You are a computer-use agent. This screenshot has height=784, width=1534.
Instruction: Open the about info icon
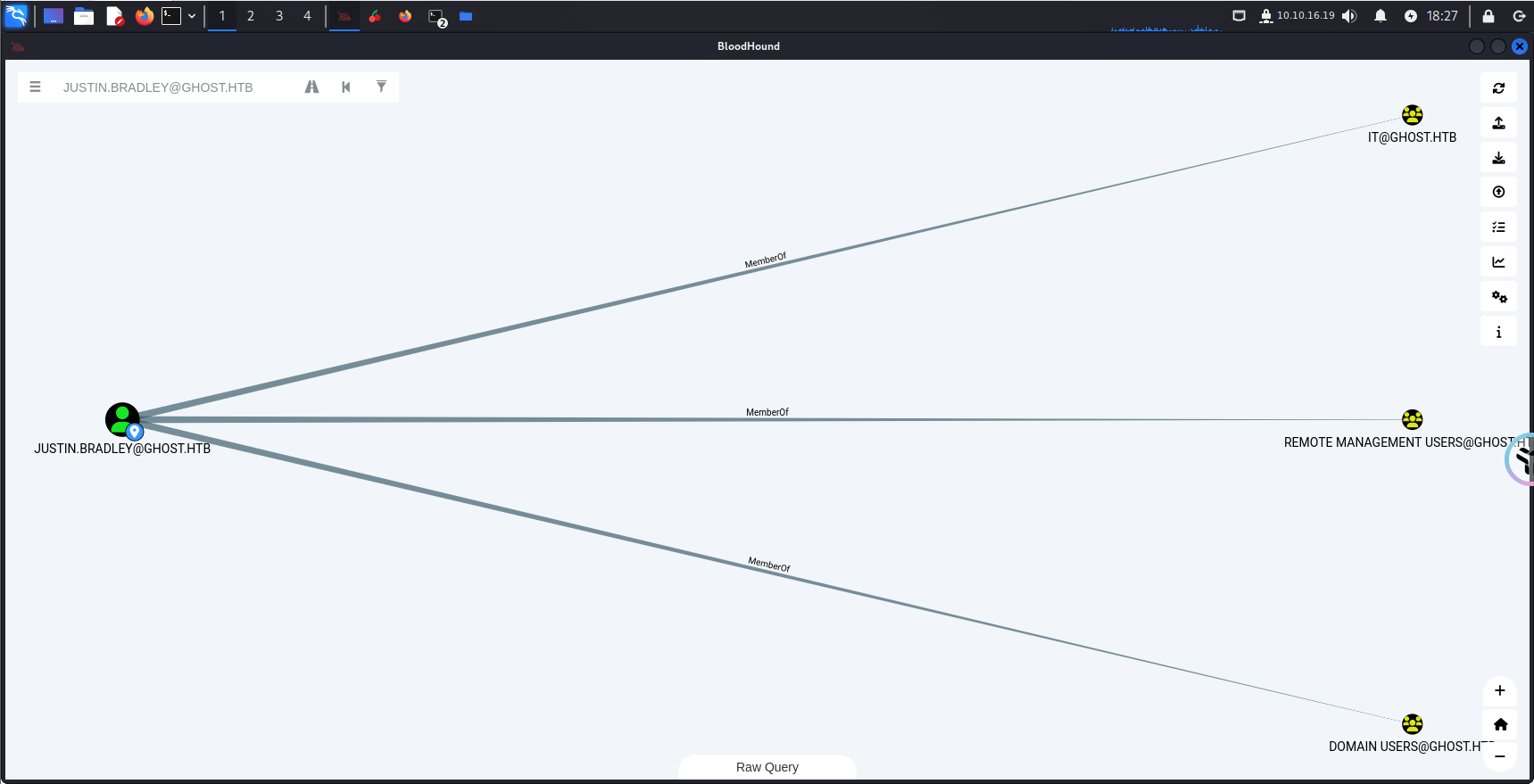(1498, 332)
